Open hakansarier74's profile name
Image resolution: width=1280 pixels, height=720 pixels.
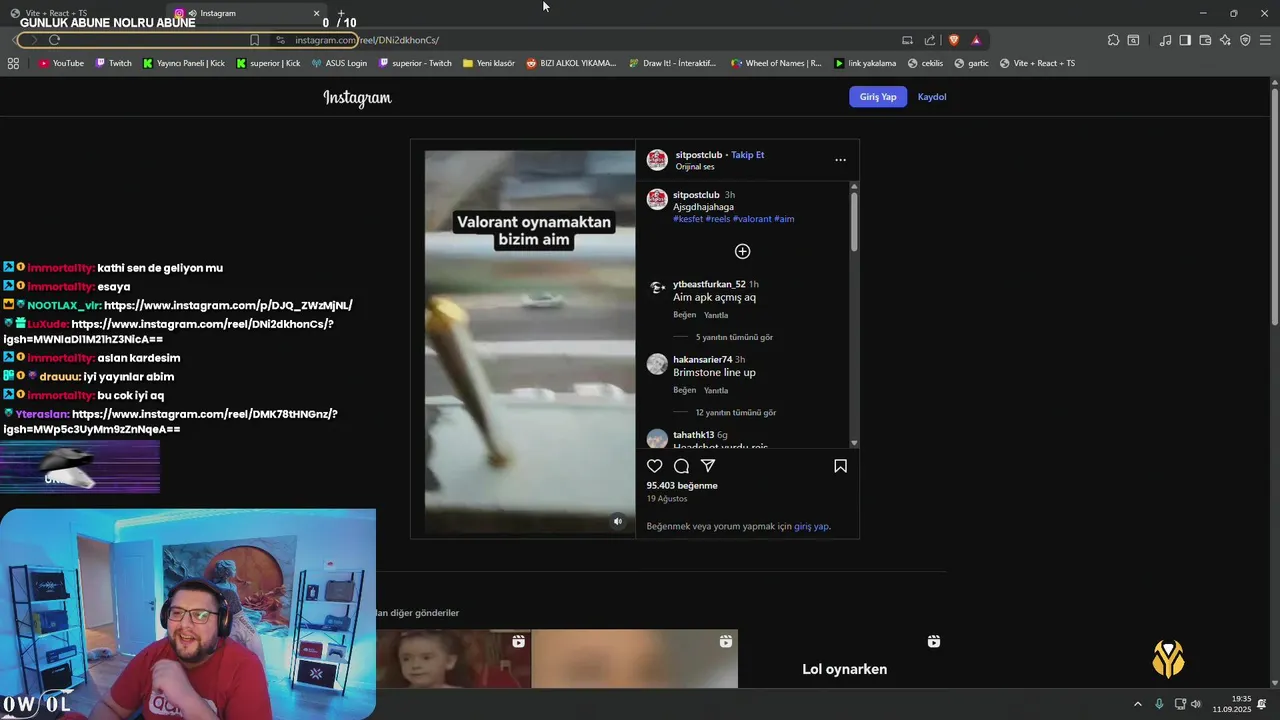703,359
